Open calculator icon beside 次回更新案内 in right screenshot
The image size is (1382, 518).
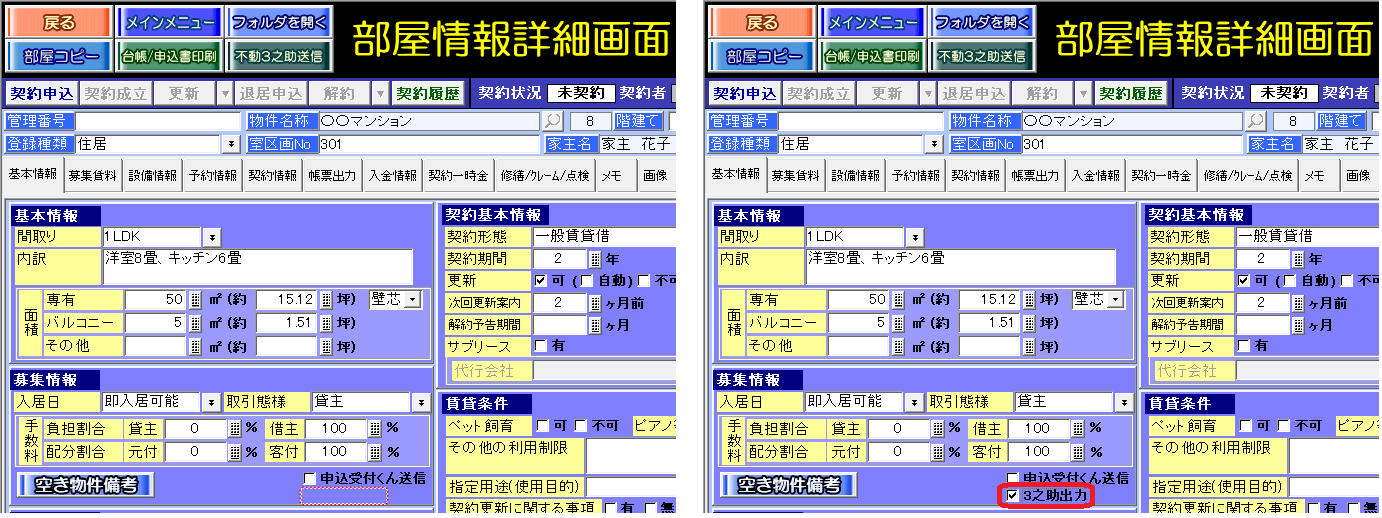click(x=1298, y=303)
